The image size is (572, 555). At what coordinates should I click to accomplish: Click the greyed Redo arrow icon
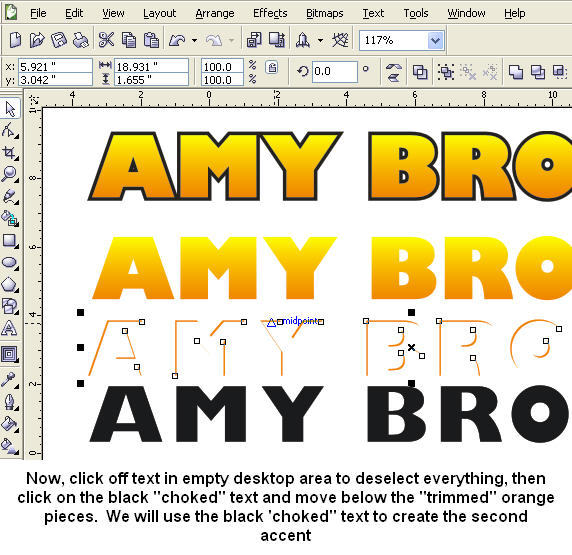[214, 40]
